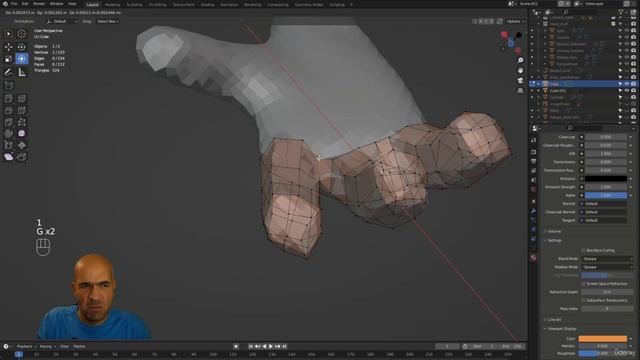The width and height of the screenshot is (640, 360).
Task: Open the Edit menu
Action: [x=25, y=4]
